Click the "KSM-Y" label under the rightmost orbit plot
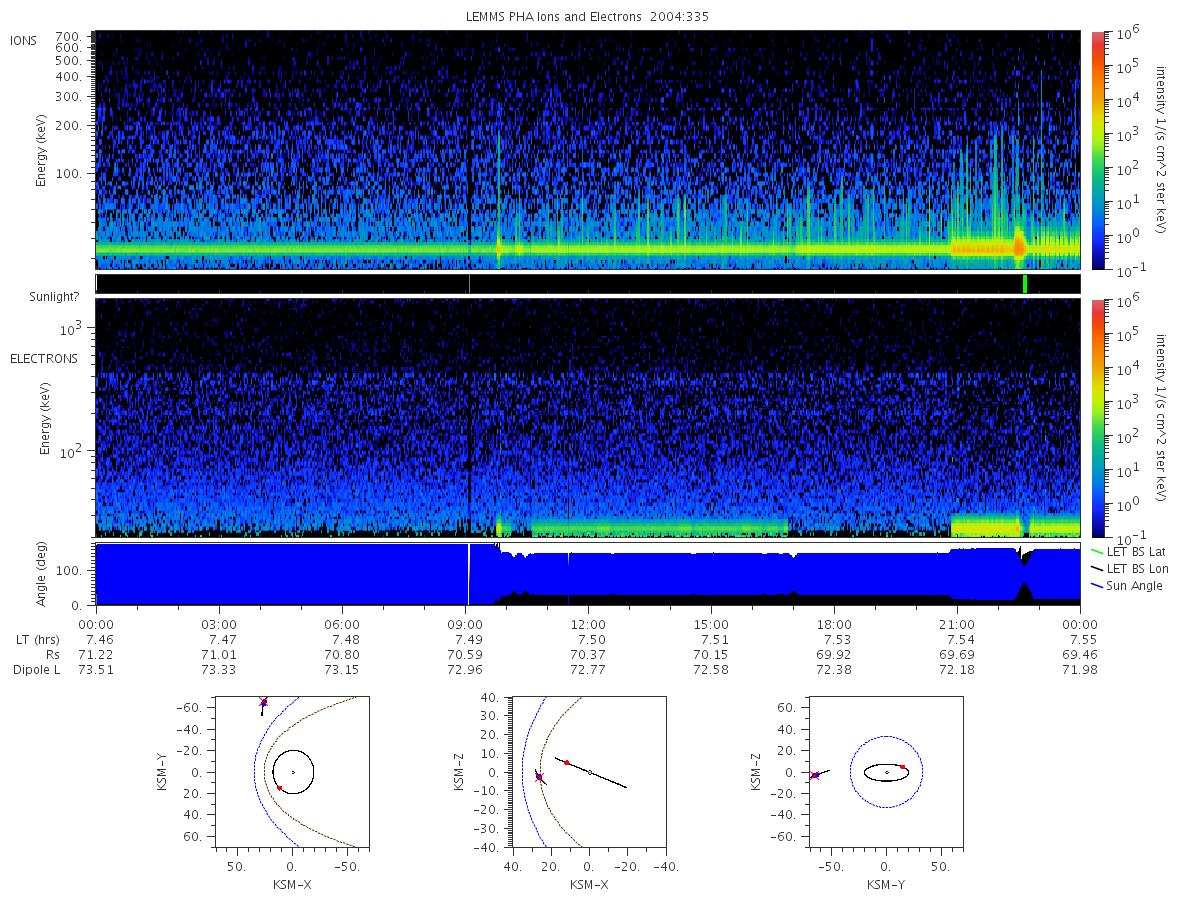The height and width of the screenshot is (900, 1200). tap(886, 885)
